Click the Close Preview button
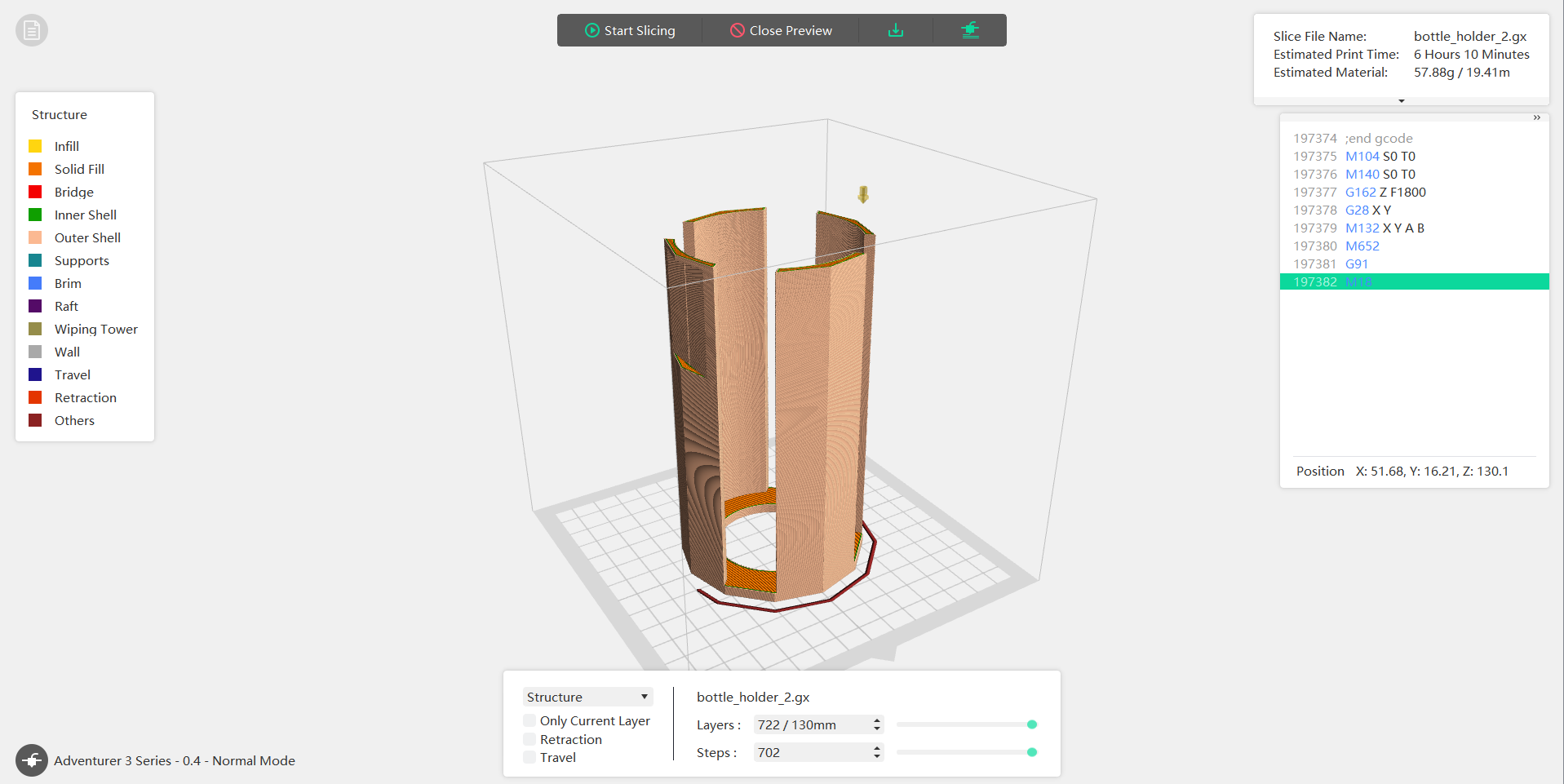Image resolution: width=1564 pixels, height=784 pixels. (x=781, y=30)
